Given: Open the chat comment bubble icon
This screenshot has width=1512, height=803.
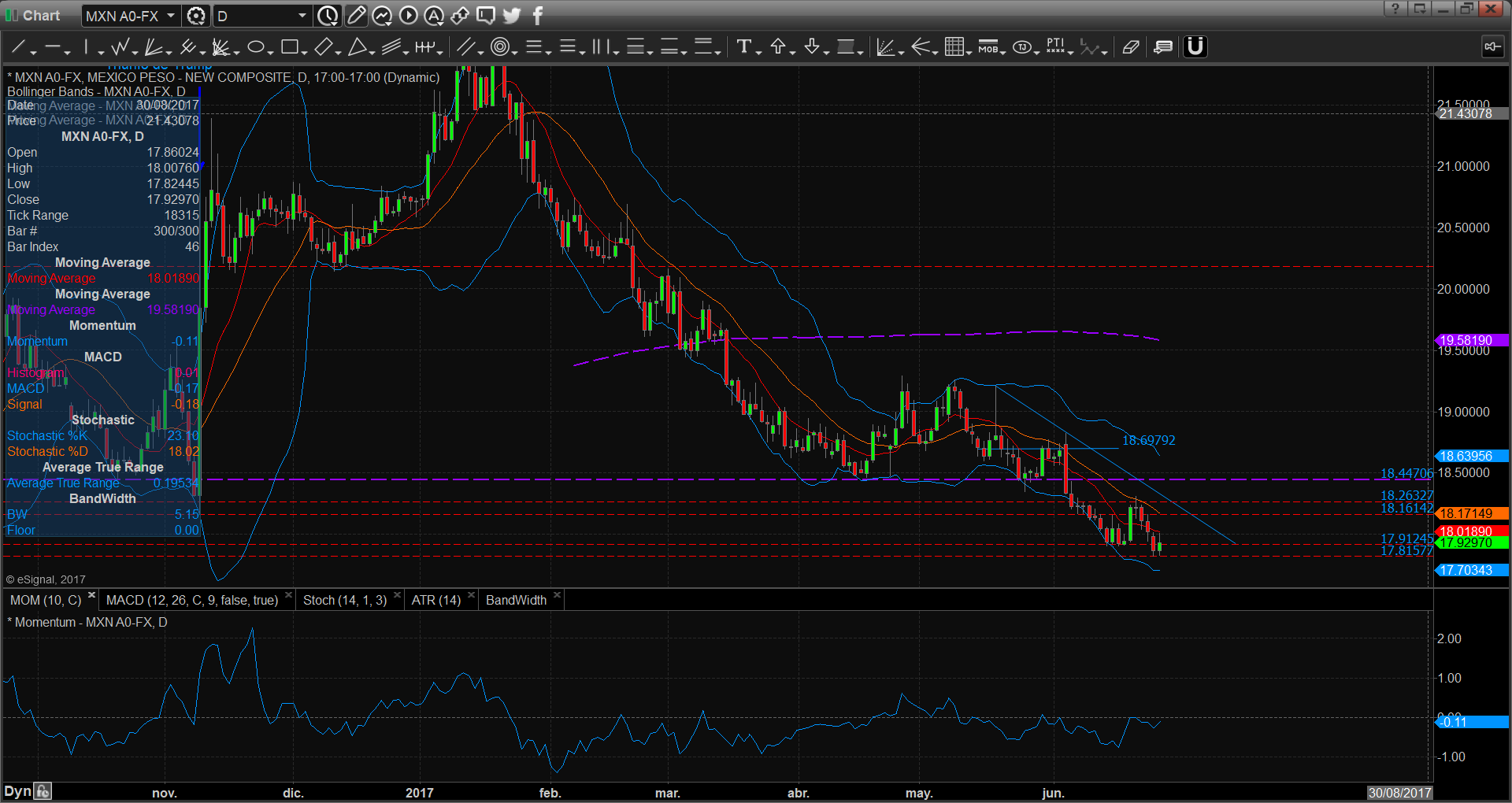Looking at the screenshot, I should coord(486,16).
